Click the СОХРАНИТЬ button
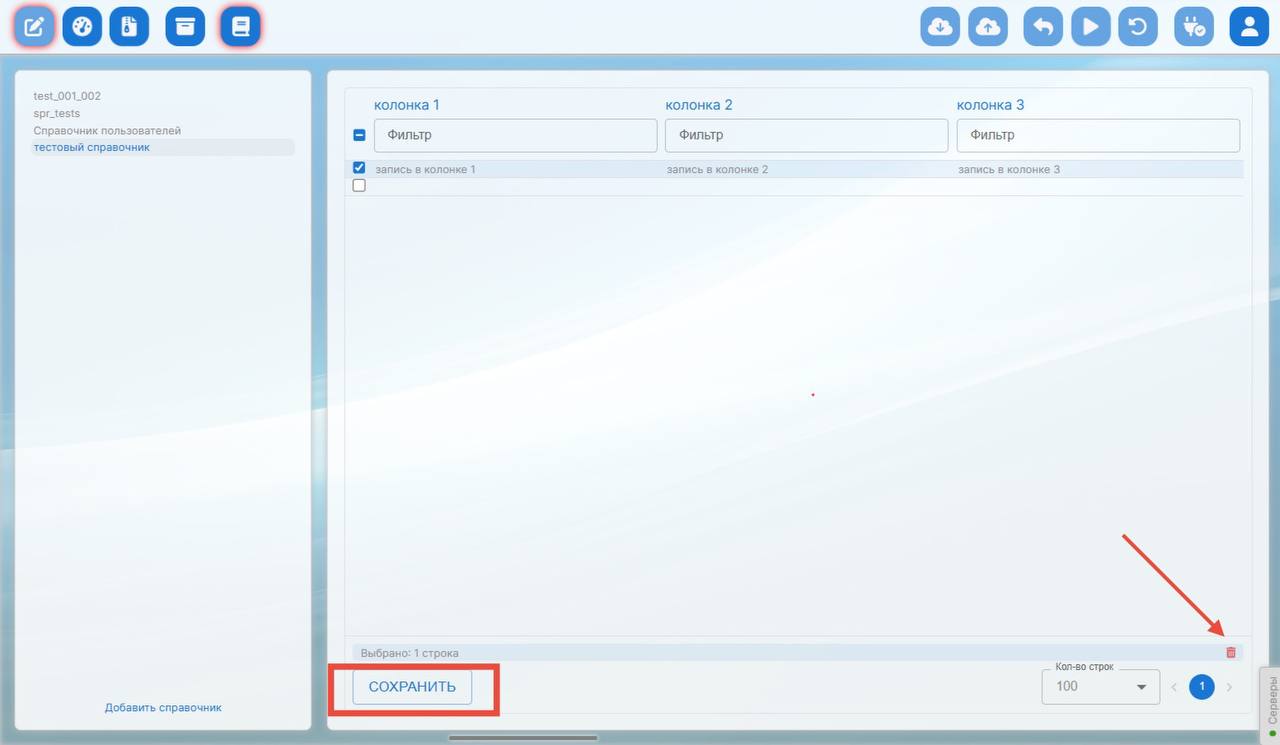 (412, 687)
